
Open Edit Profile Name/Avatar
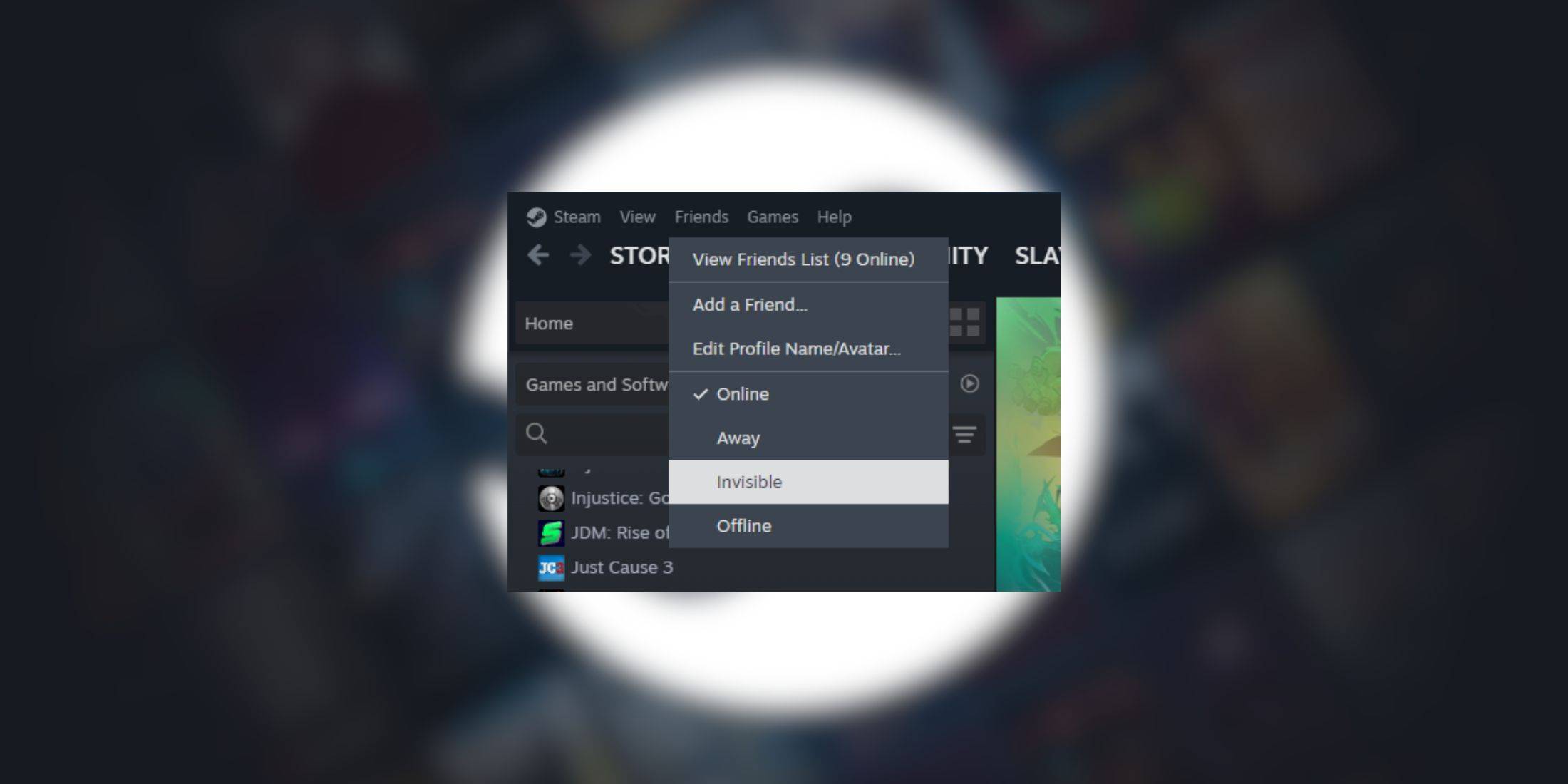(797, 349)
